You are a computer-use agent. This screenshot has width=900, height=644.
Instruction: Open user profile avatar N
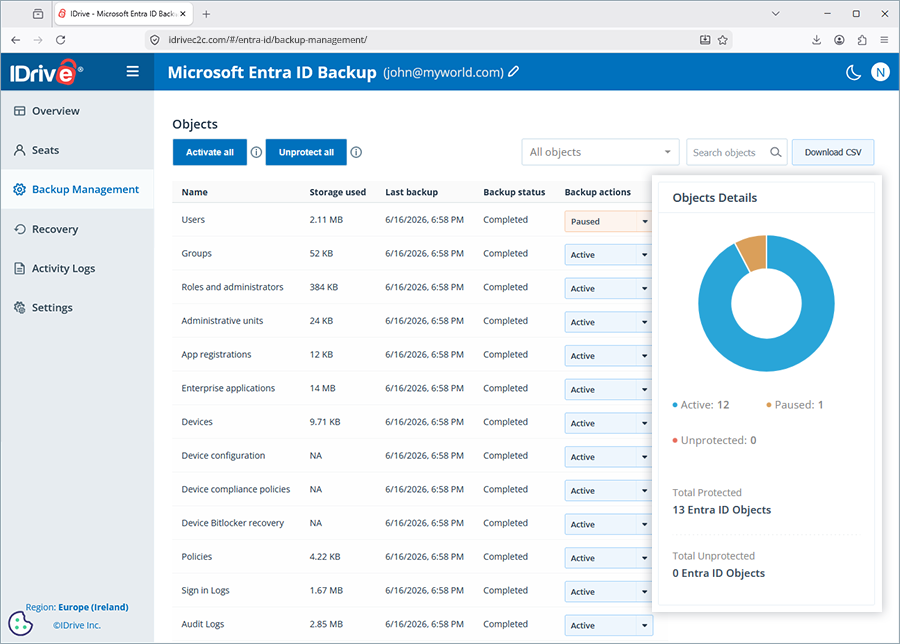coord(880,72)
